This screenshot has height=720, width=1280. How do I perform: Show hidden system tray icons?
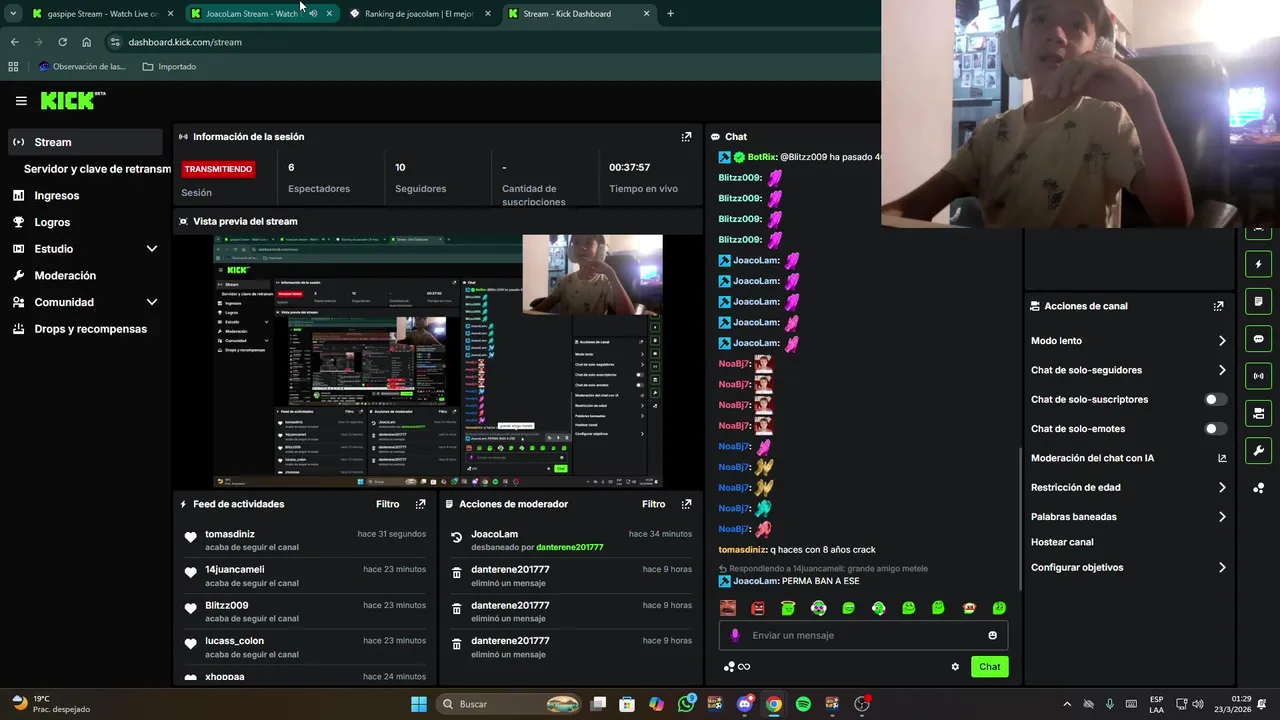(x=1066, y=704)
